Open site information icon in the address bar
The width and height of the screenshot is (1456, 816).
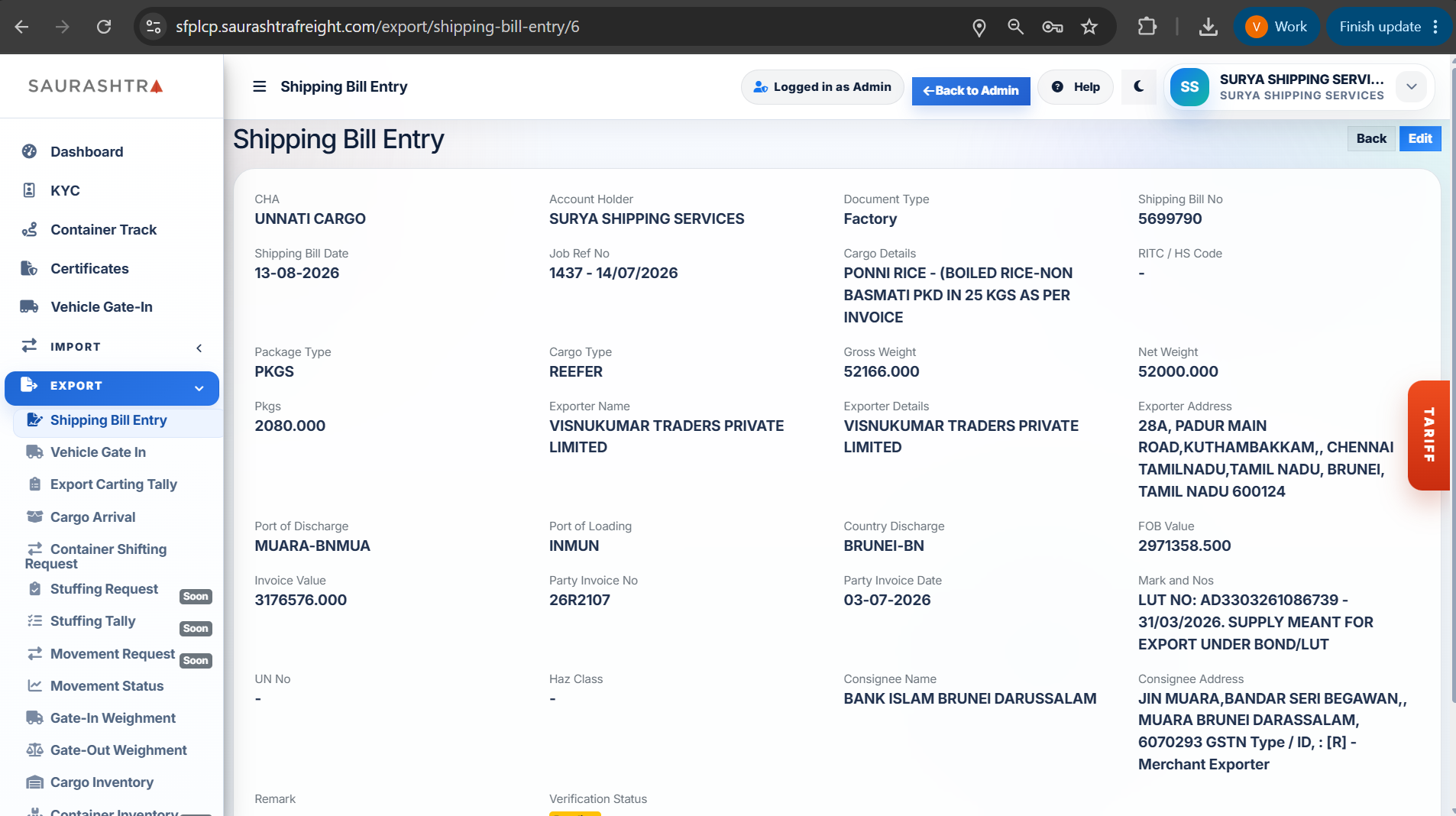coord(154,27)
